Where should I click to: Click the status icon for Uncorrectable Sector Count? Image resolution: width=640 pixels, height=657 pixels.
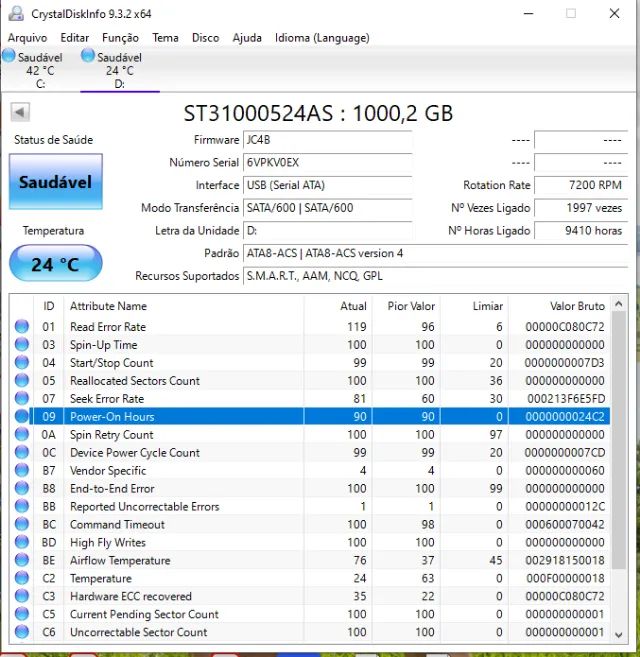point(22,632)
